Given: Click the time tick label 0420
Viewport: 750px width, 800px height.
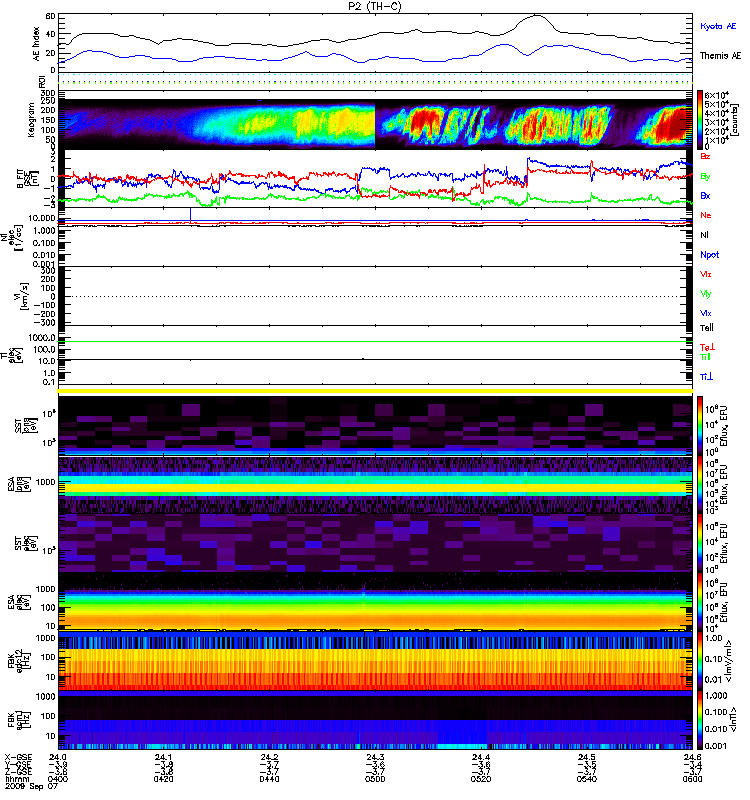Looking at the screenshot, I should click(x=164, y=779).
